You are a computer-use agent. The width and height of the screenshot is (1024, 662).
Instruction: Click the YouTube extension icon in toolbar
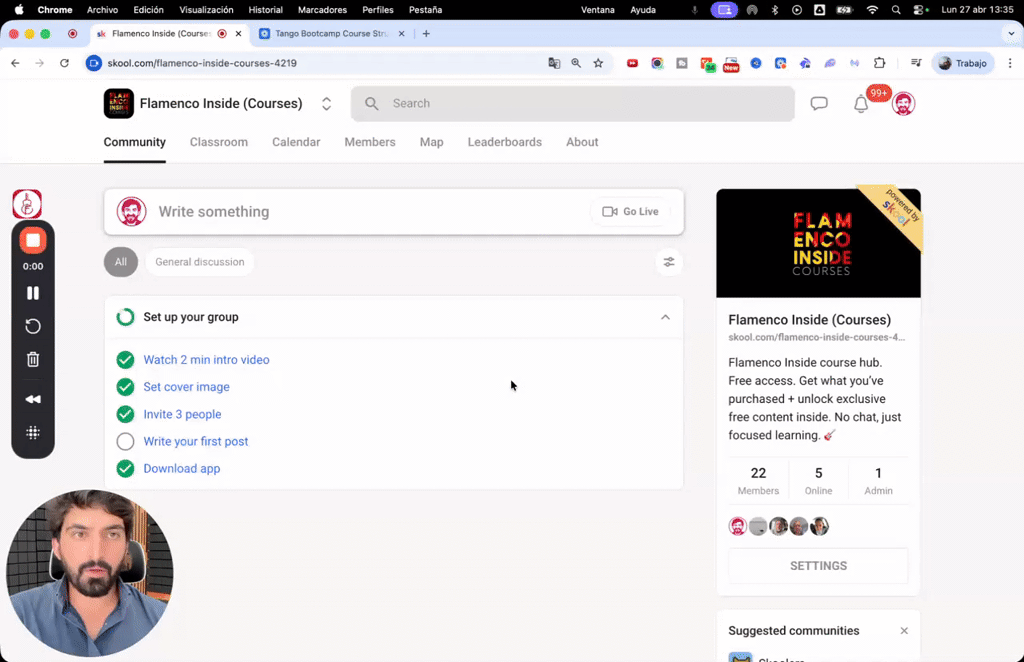(632, 63)
